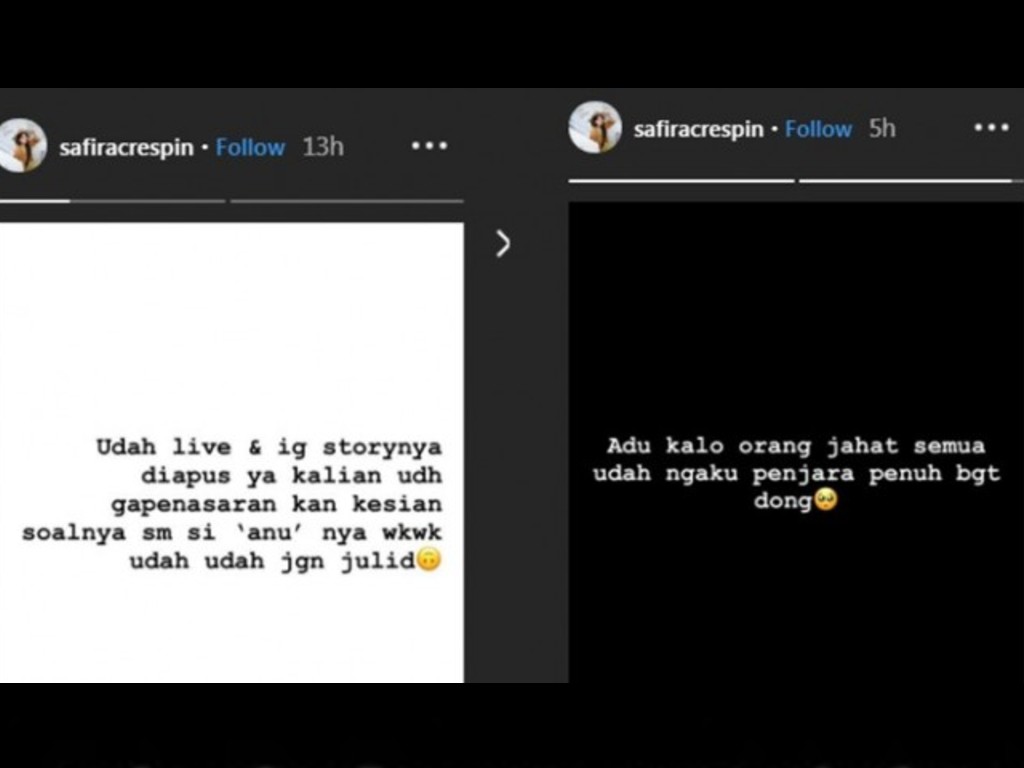Jump to the second progress segment of the 13h story

(x=347, y=201)
